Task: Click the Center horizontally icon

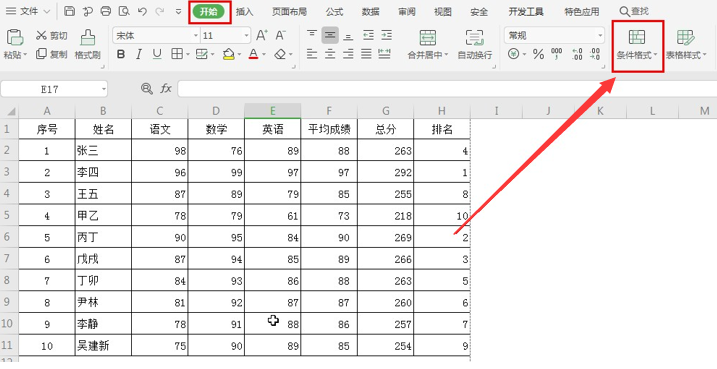Action: [330, 54]
